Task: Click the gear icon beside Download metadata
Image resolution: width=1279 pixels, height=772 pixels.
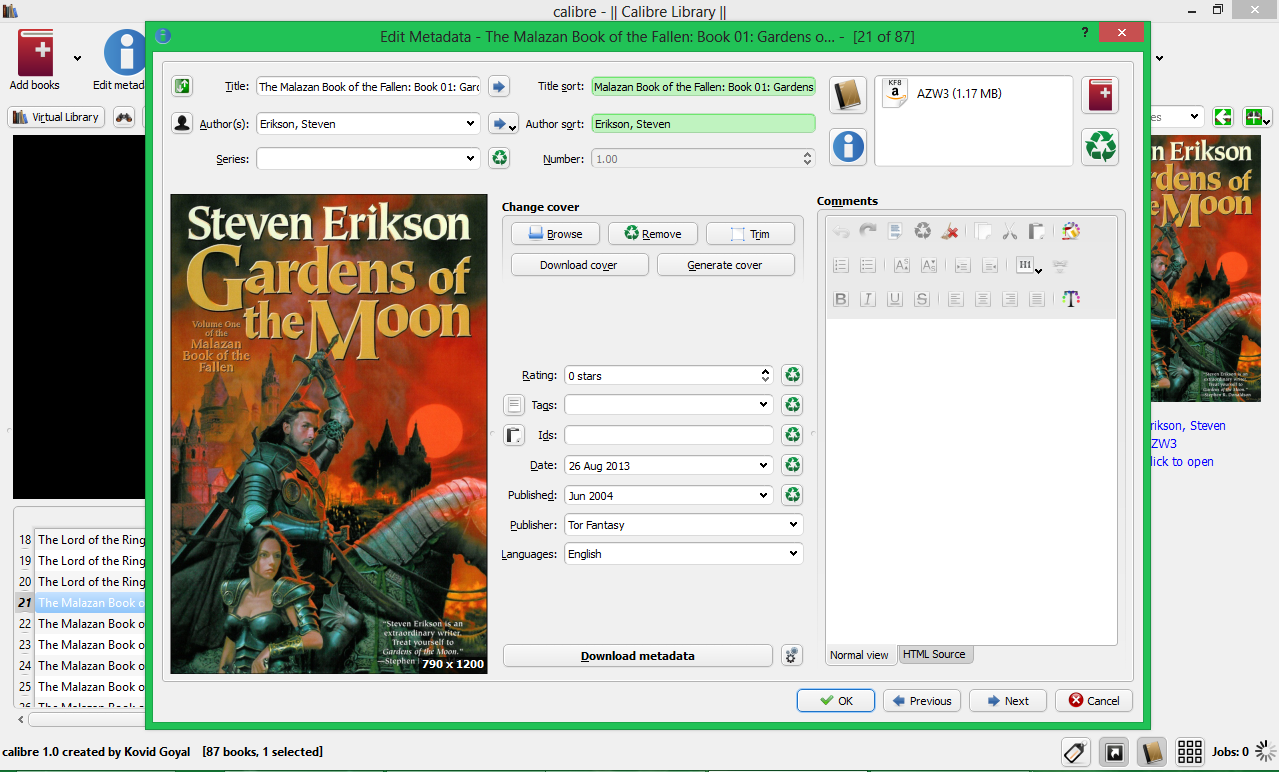Action: (x=791, y=656)
